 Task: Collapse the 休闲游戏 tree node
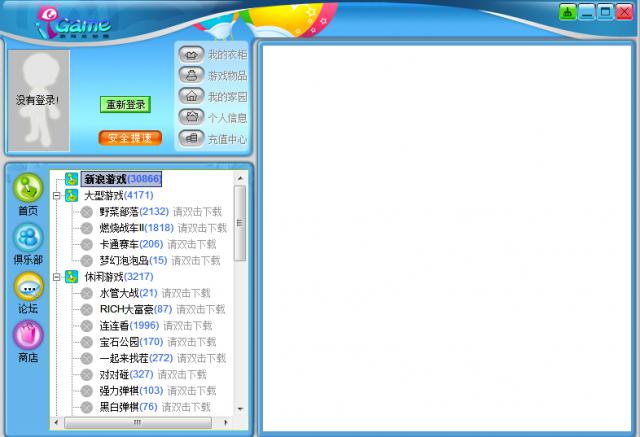(x=57, y=277)
